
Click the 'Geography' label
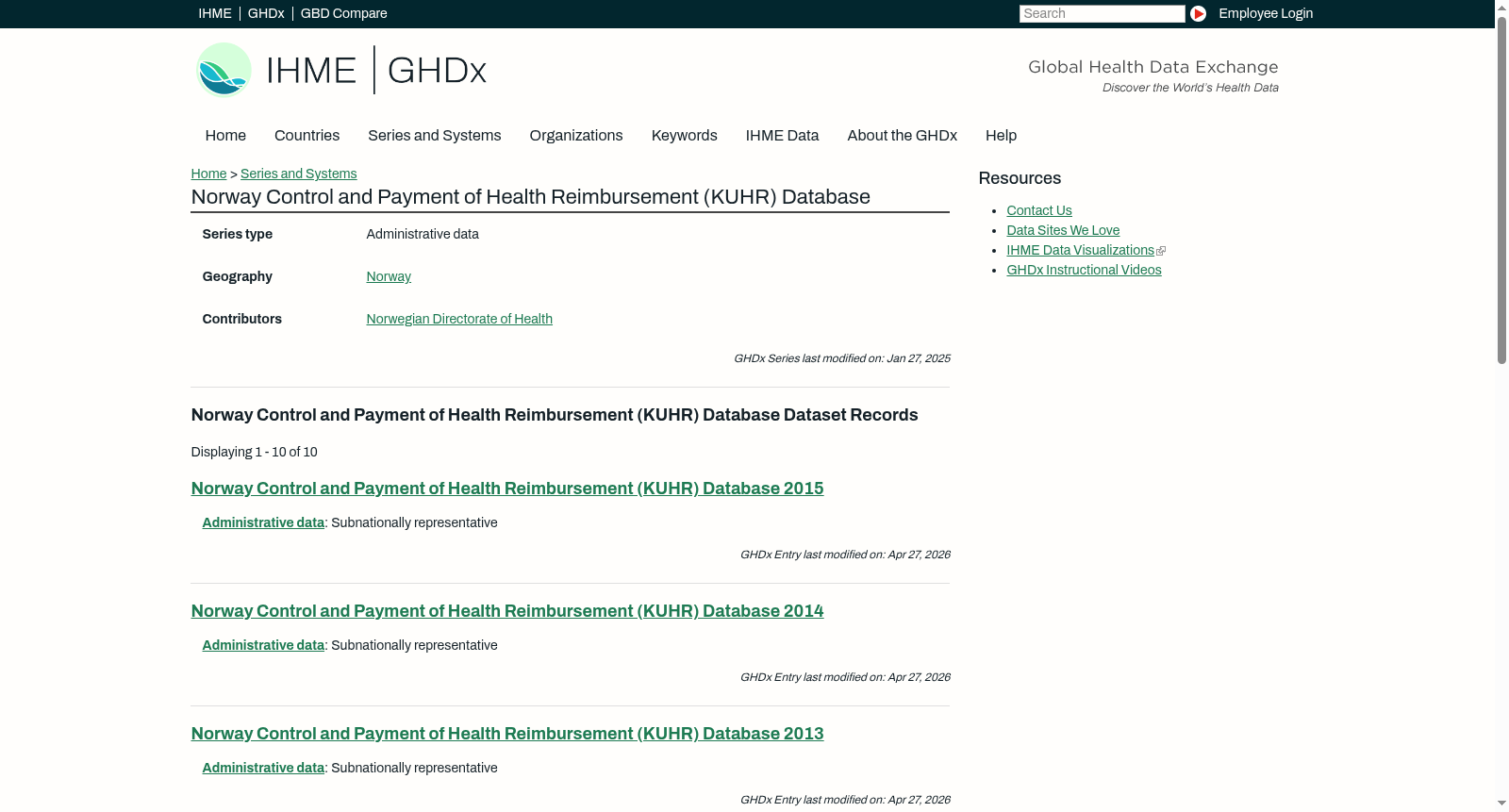(x=237, y=276)
